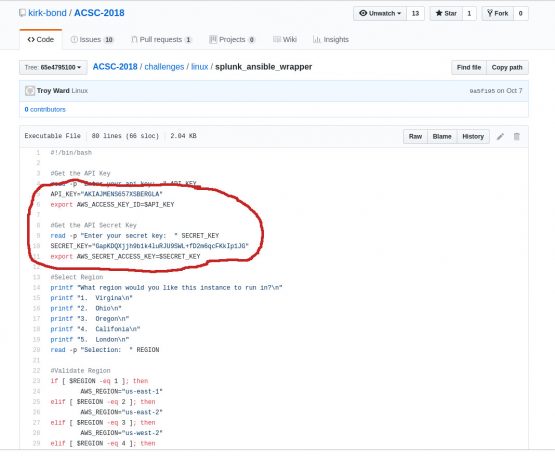Open the ACSC-2018 repository title link
555x461 pixels.
(x=99, y=13)
